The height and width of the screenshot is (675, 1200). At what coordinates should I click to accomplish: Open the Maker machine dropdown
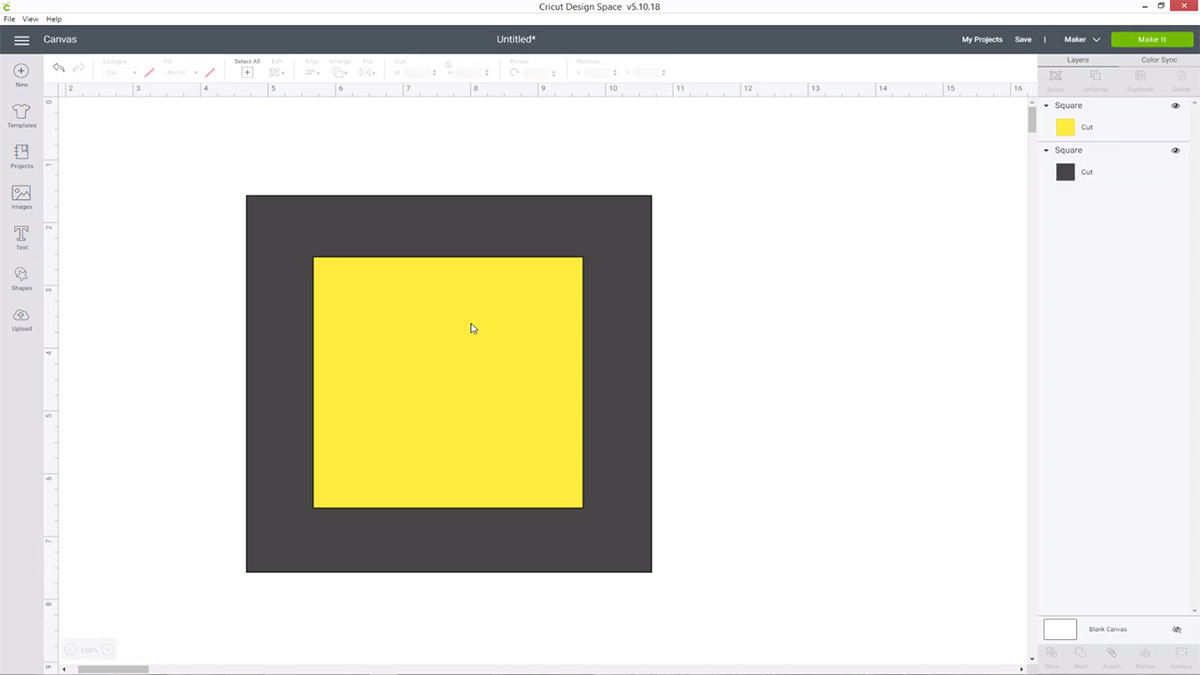(x=1081, y=39)
